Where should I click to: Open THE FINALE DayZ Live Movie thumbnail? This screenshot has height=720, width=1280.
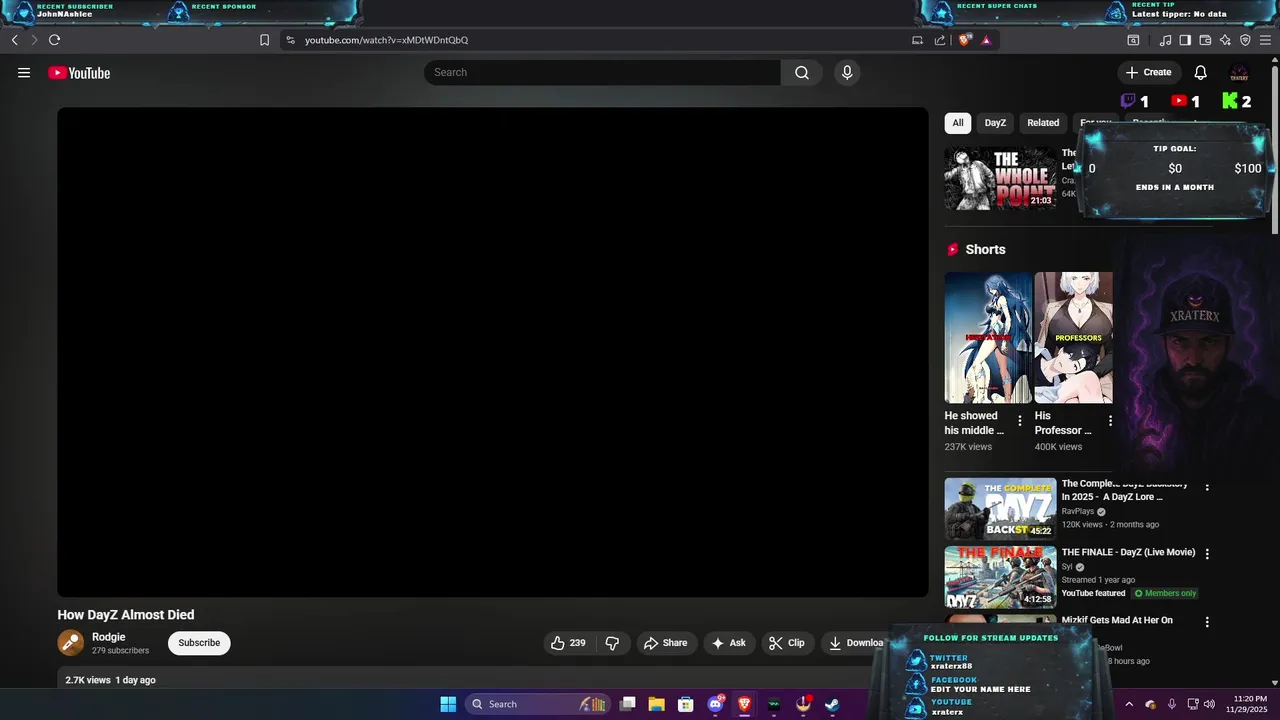pyautogui.click(x=1000, y=577)
